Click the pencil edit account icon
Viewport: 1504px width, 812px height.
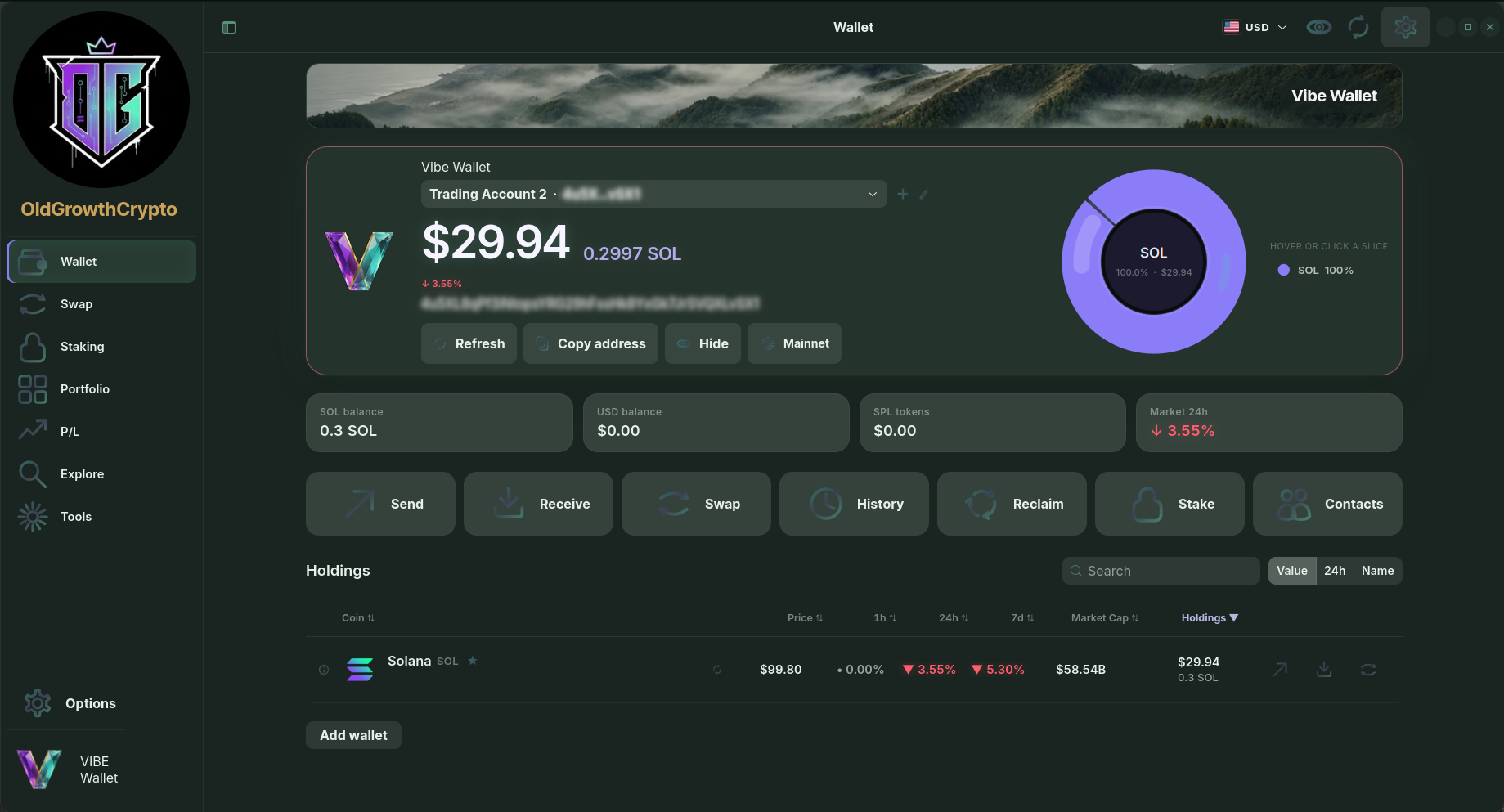tap(923, 194)
